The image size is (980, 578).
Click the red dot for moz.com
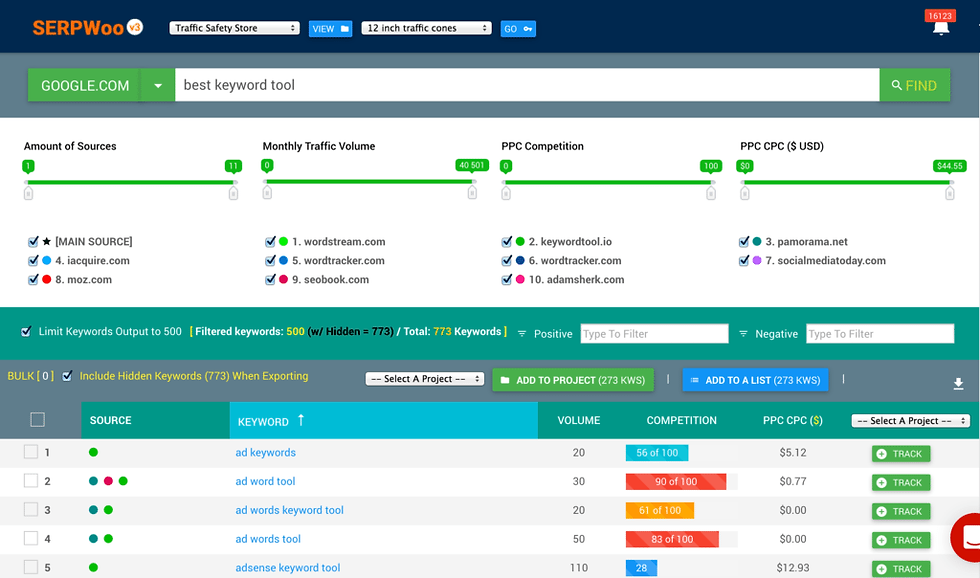pos(46,279)
